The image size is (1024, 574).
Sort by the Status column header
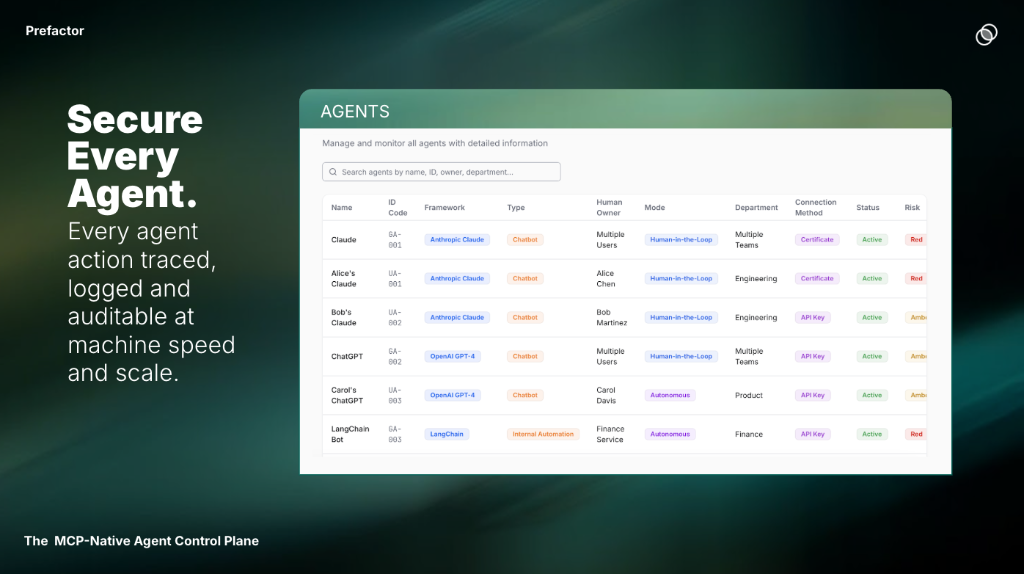(867, 208)
